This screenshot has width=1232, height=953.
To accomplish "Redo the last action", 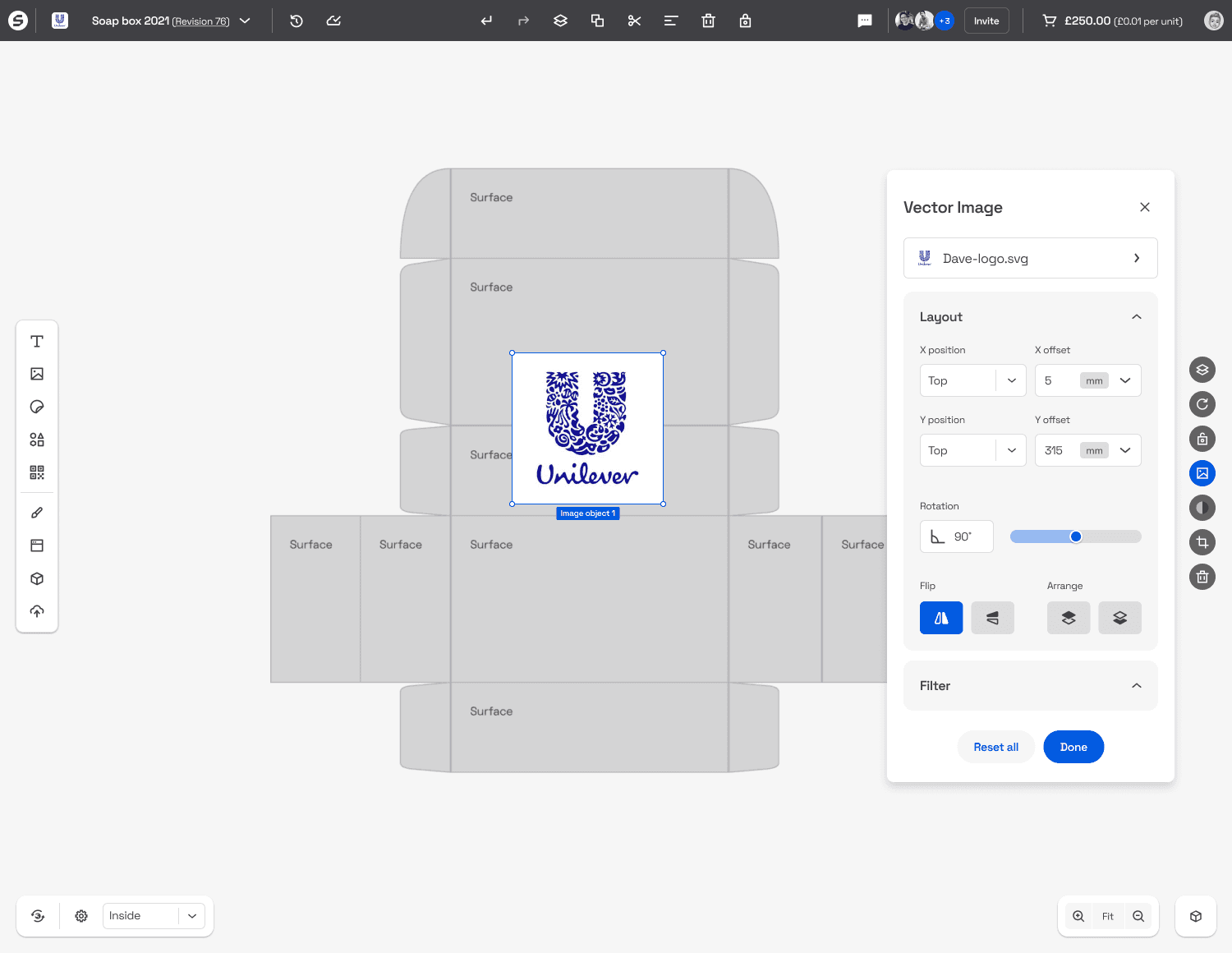I will [x=523, y=21].
